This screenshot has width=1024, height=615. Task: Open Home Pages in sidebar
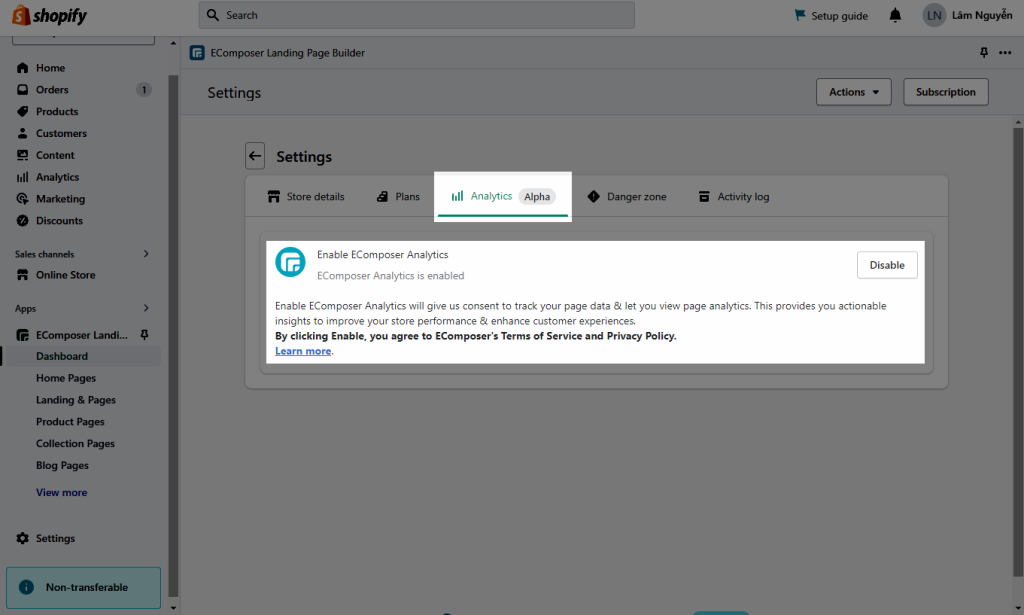click(x=66, y=378)
